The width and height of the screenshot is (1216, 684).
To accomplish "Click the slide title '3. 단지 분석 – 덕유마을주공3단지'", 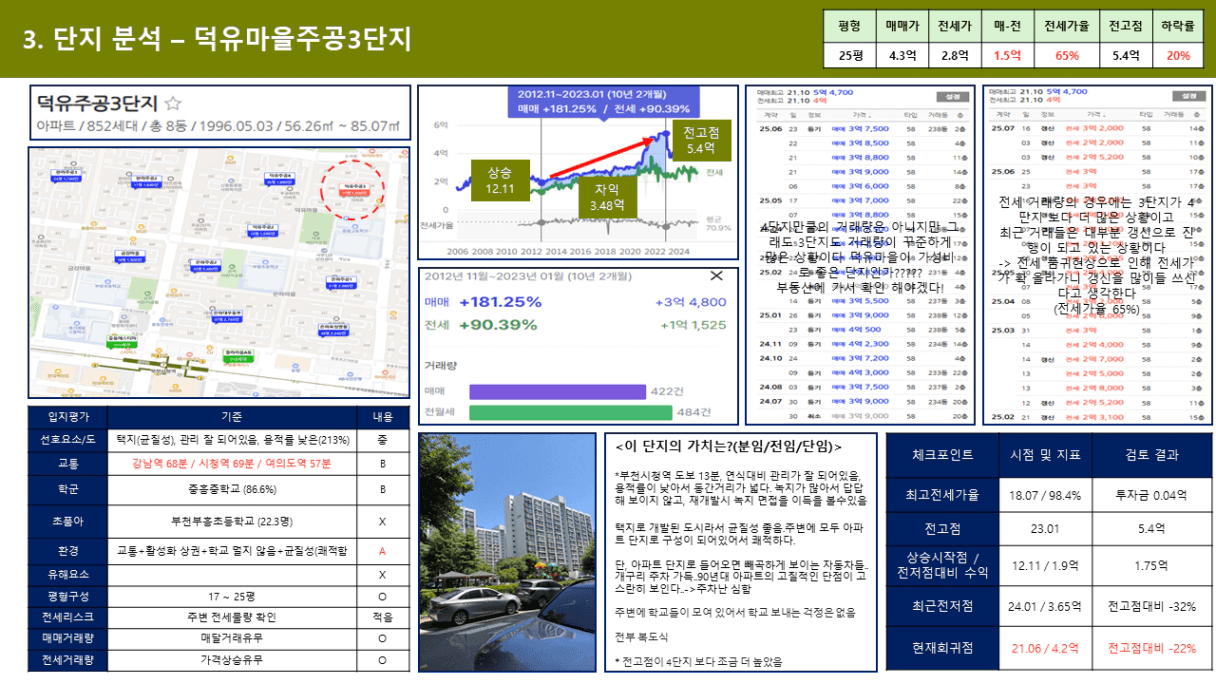I will click(x=217, y=40).
